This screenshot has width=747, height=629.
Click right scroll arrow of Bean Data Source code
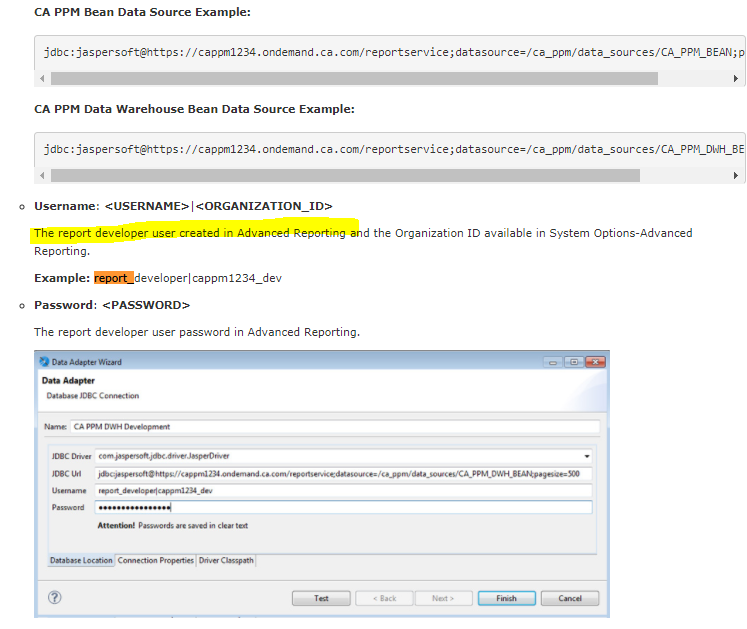click(736, 78)
